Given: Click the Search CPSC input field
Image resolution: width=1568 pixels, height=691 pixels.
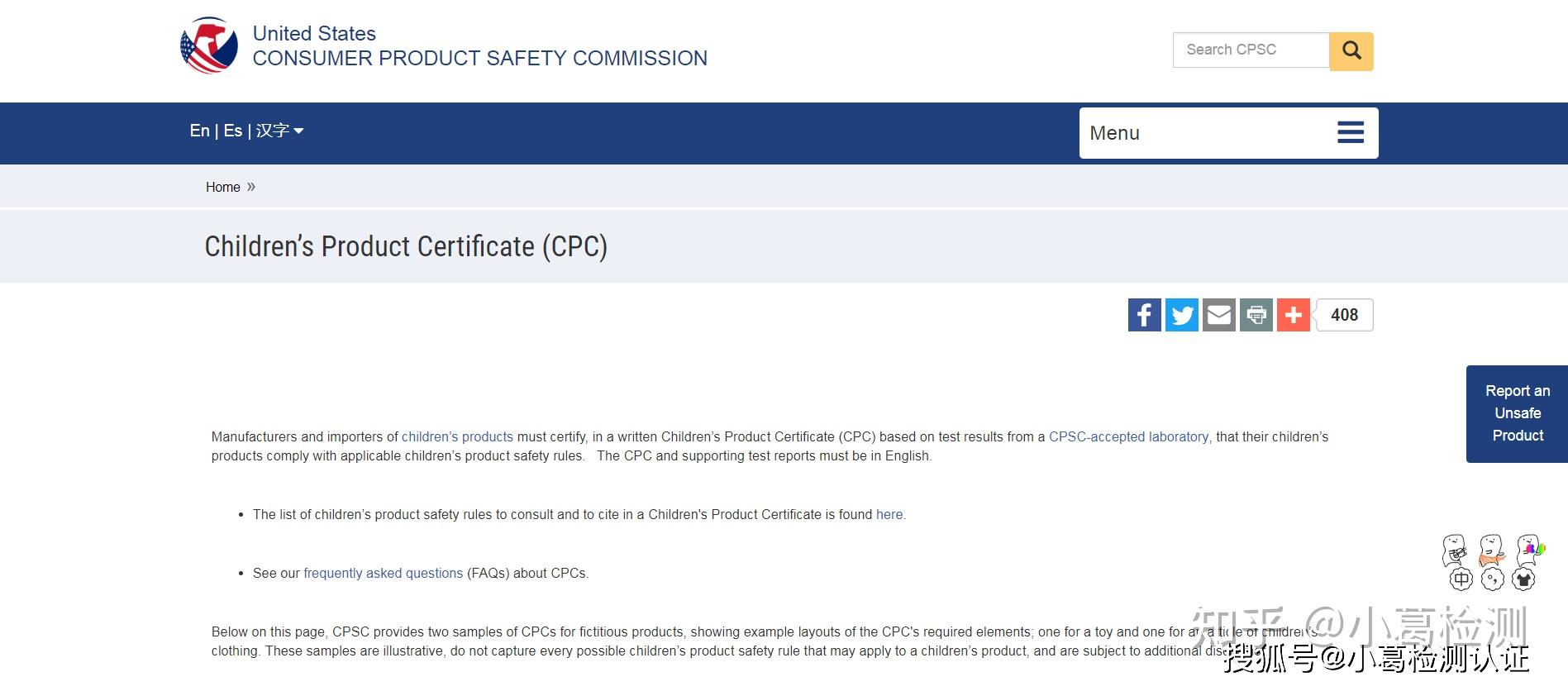Looking at the screenshot, I should (1251, 50).
